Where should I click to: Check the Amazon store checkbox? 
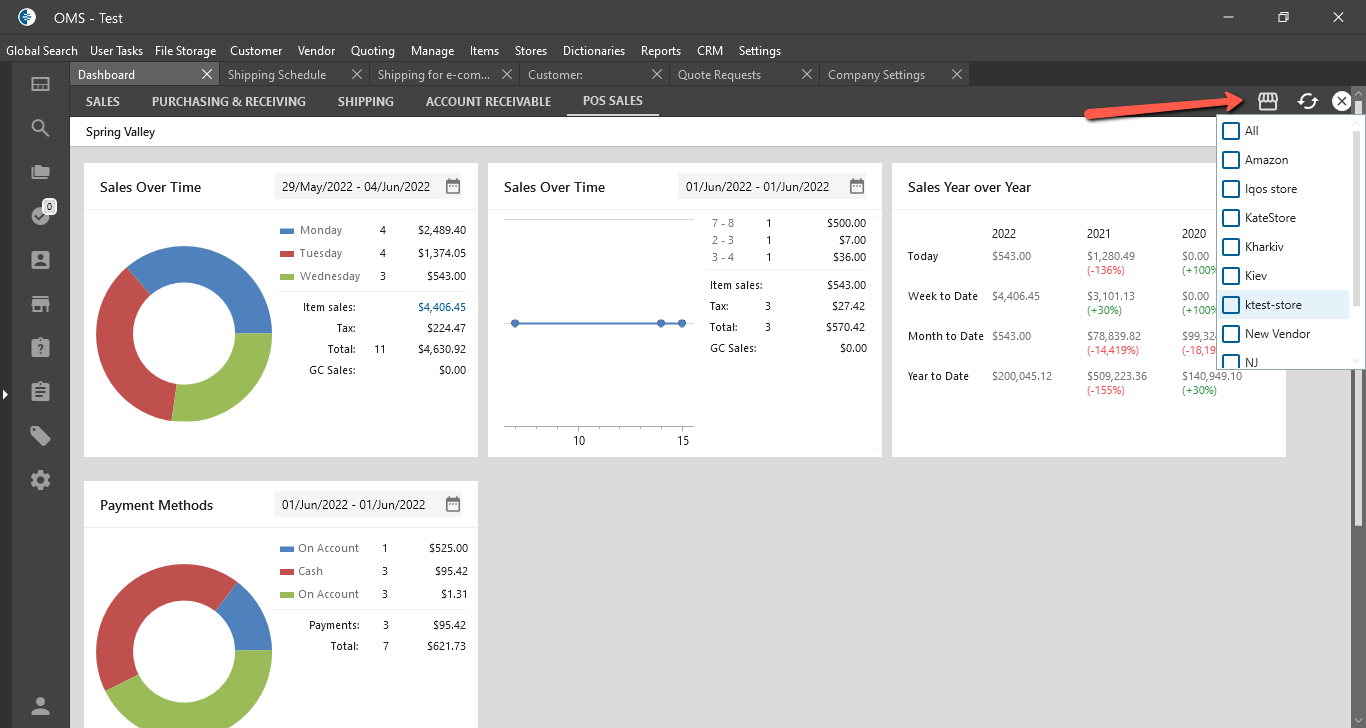click(x=1231, y=160)
